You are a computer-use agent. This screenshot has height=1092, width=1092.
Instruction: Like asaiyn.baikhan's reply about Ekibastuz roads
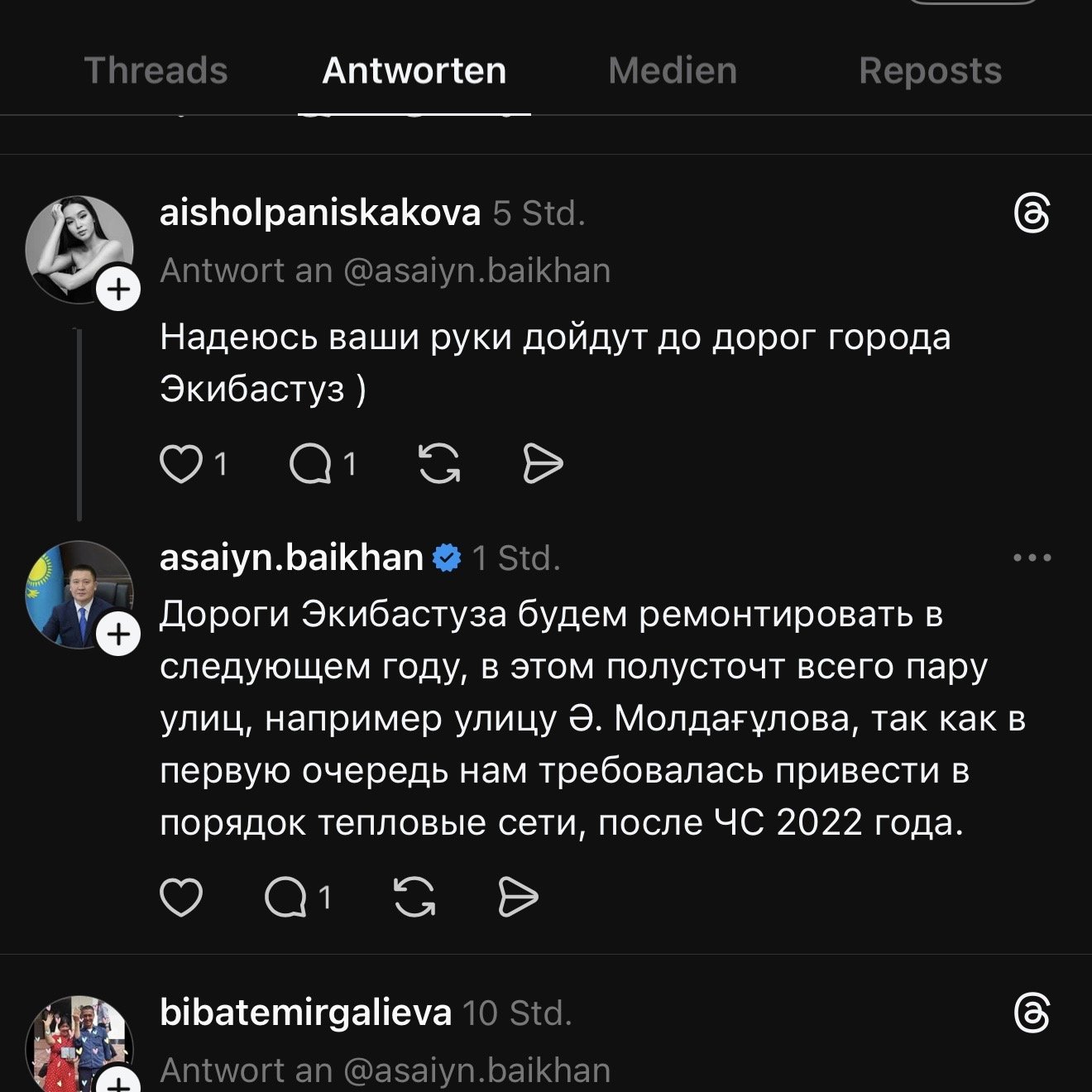[181, 898]
